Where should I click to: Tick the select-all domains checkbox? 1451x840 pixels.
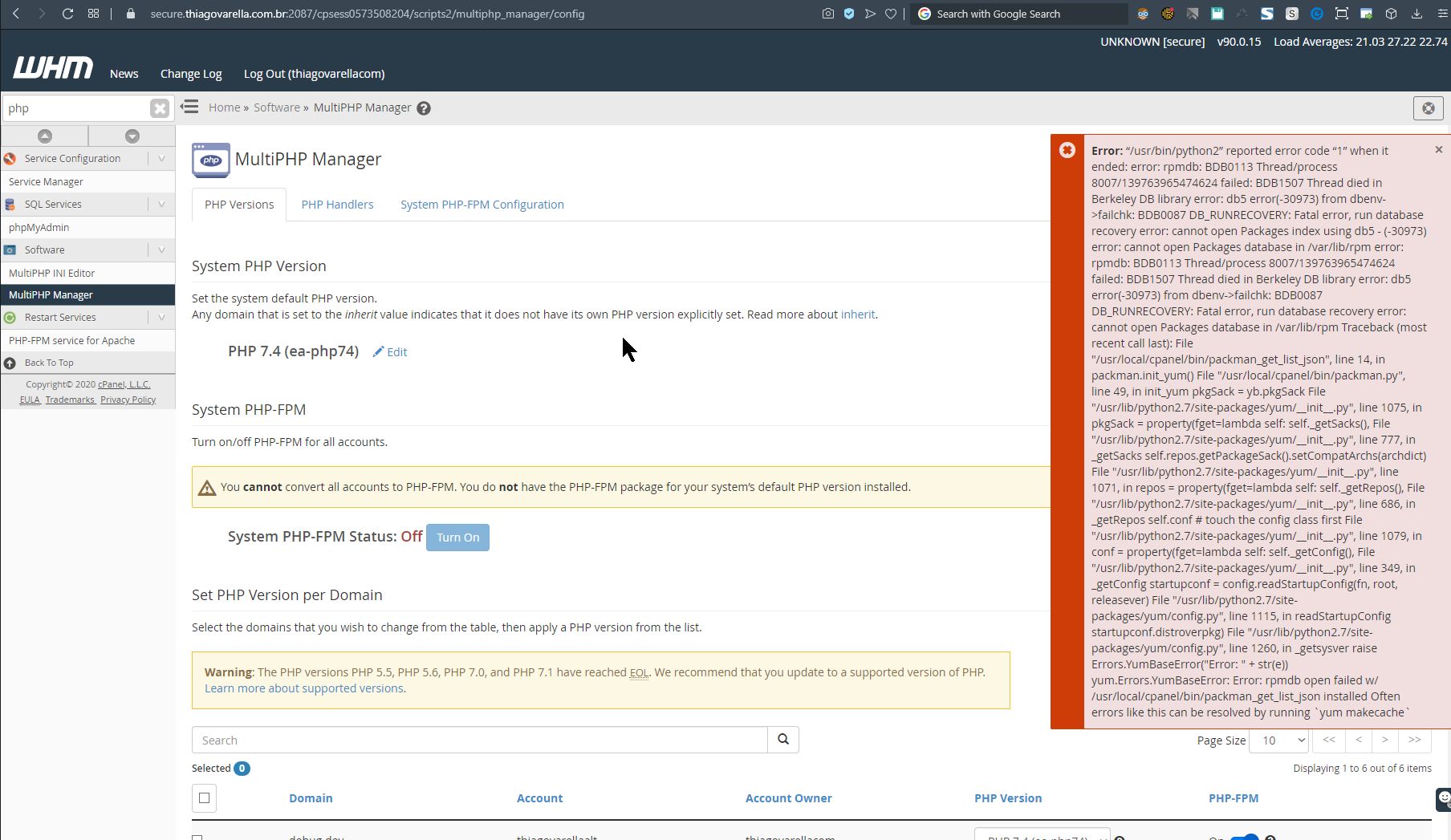205,798
